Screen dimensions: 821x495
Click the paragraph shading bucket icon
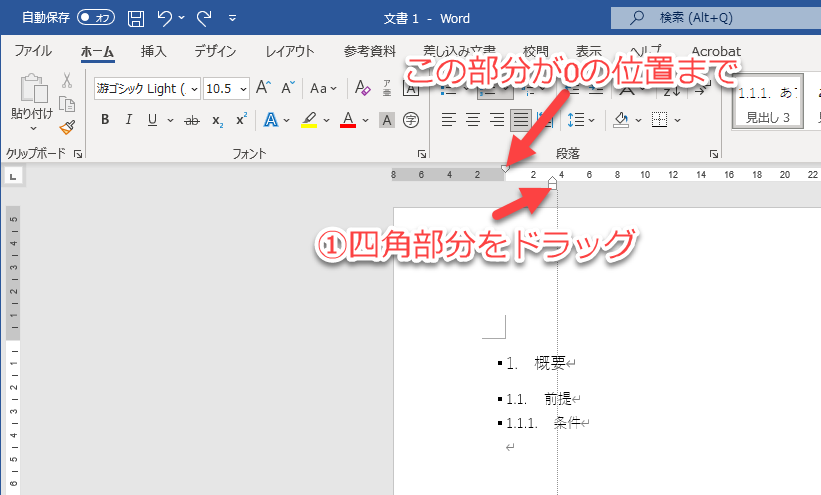click(x=621, y=120)
